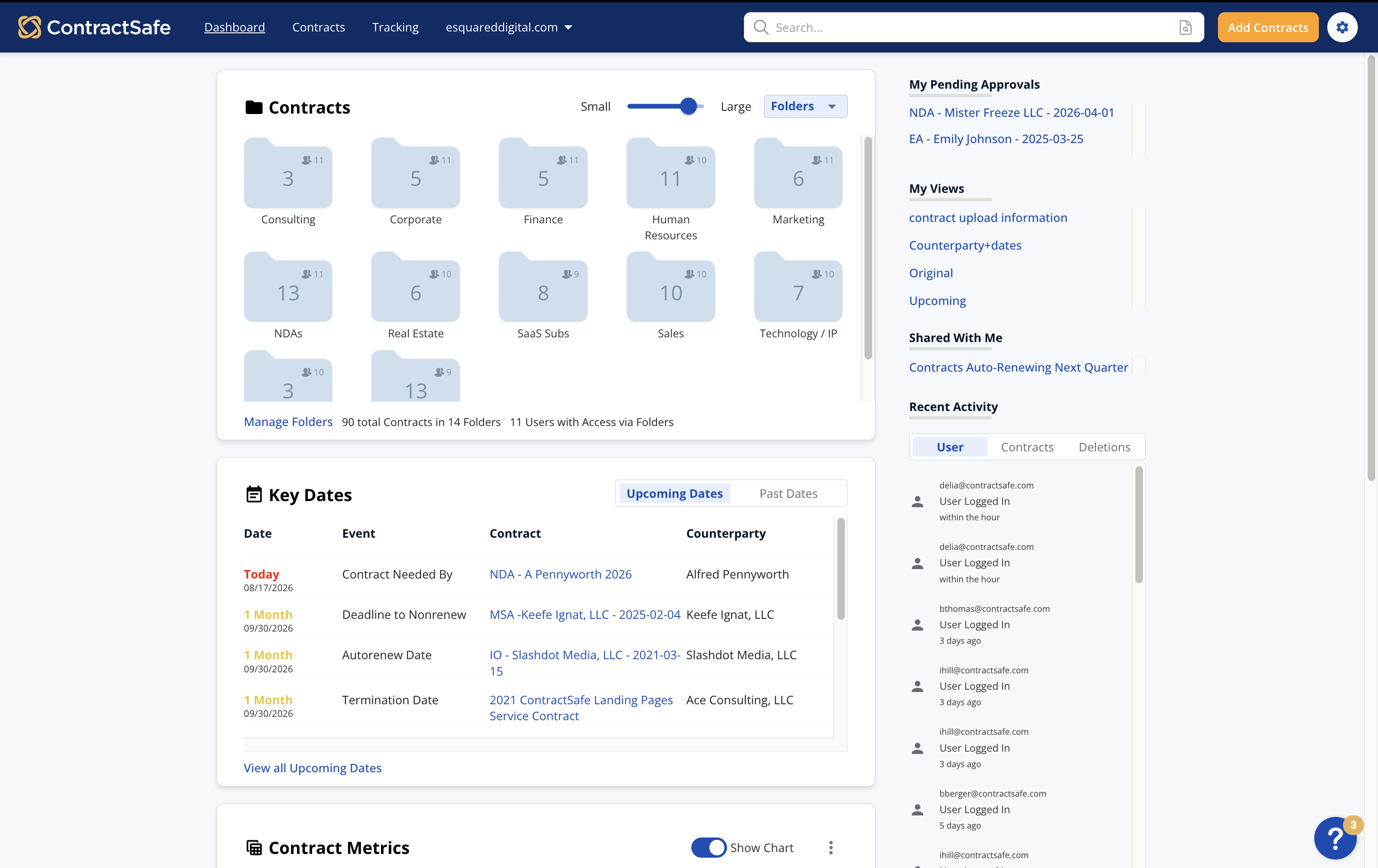Open the Tracking menu

tap(396, 28)
